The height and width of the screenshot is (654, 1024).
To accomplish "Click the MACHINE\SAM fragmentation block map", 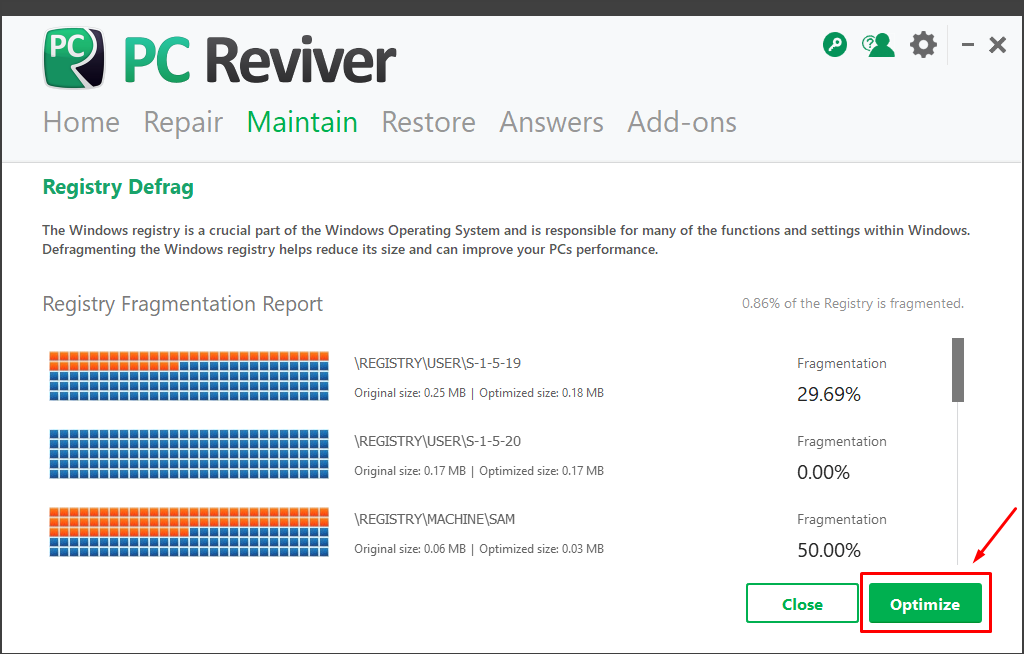I will tap(189, 532).
